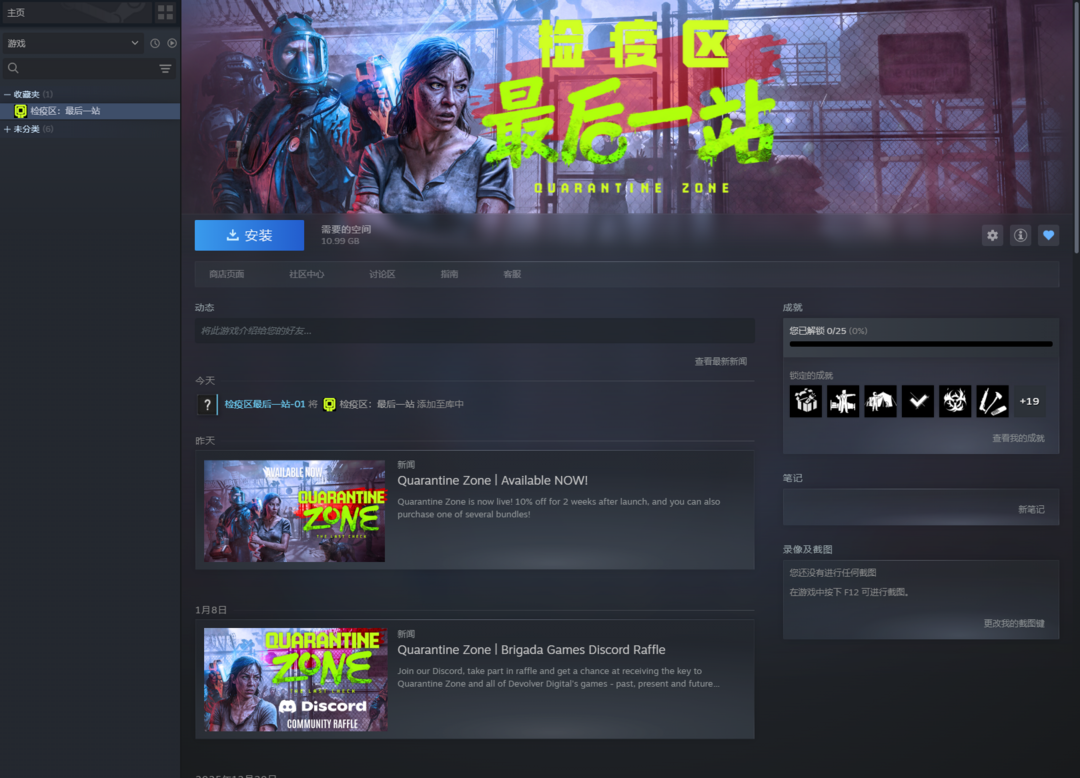This screenshot has width=1080, height=778.
Task: Open the 社区中心 tab
Action: click(307, 274)
